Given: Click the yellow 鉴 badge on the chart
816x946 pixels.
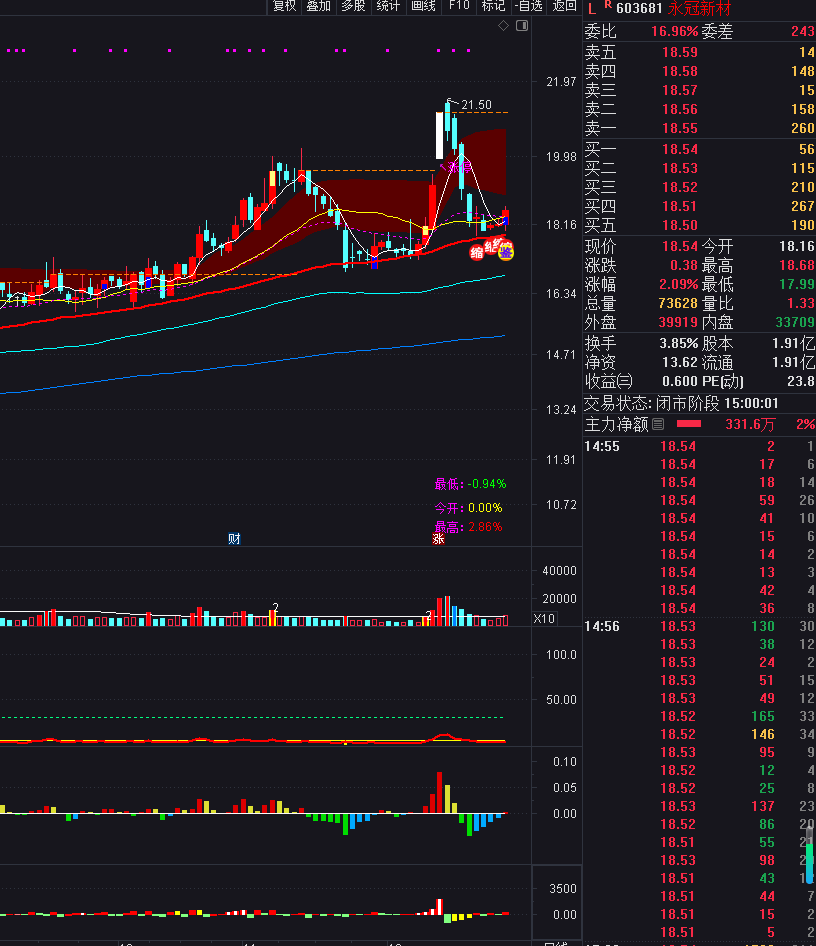Looking at the screenshot, I should [506, 251].
